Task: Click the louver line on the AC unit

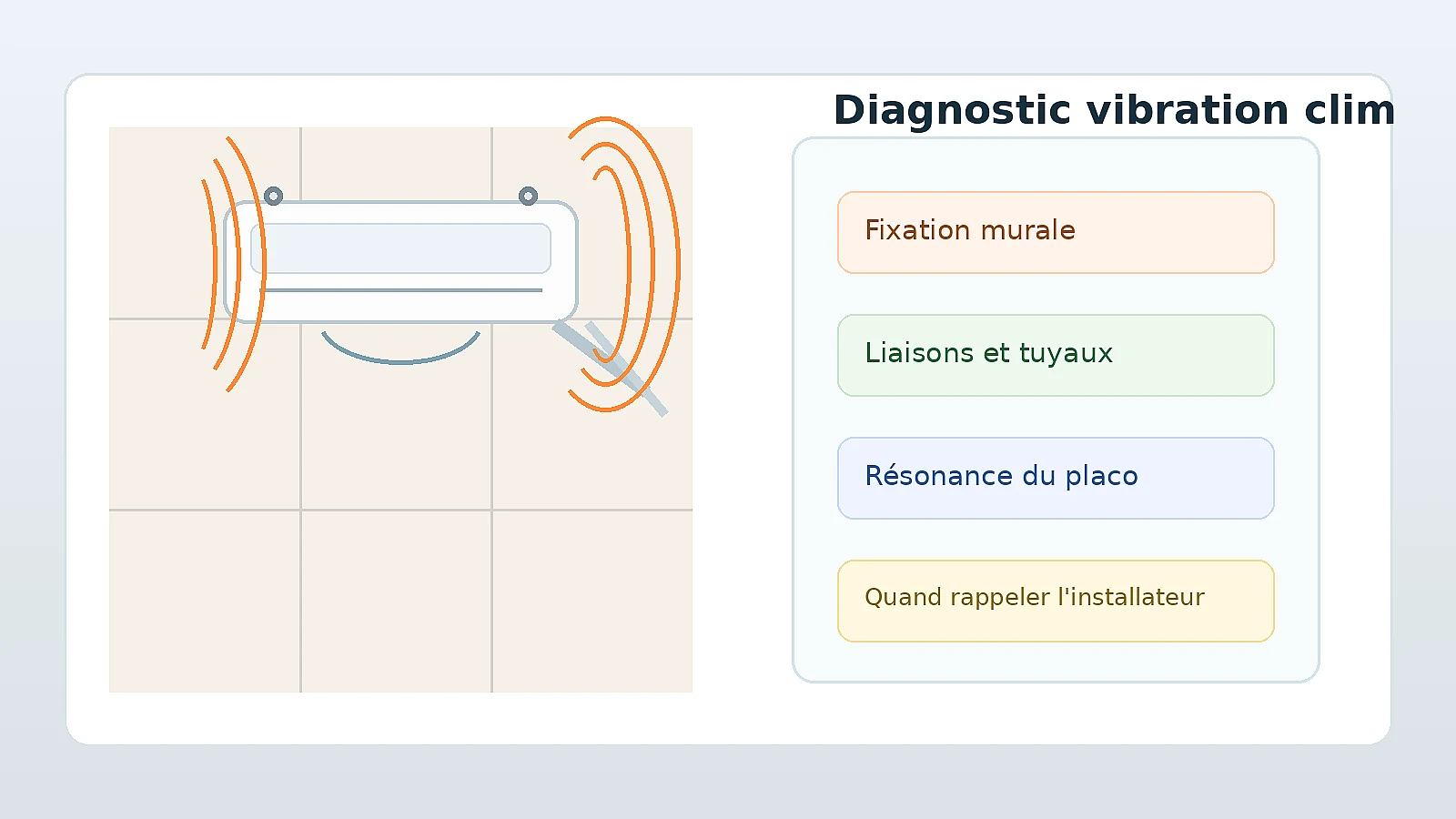Action: click(400, 290)
